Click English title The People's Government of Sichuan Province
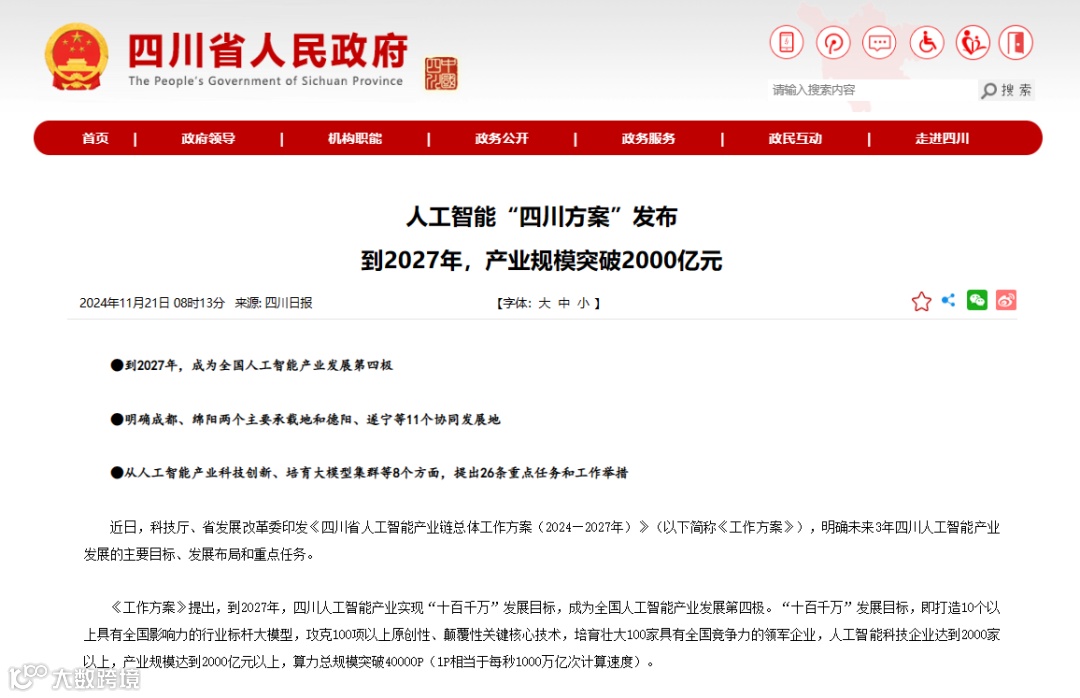Viewport: 1080px width, 698px height. pyautogui.click(x=265, y=81)
